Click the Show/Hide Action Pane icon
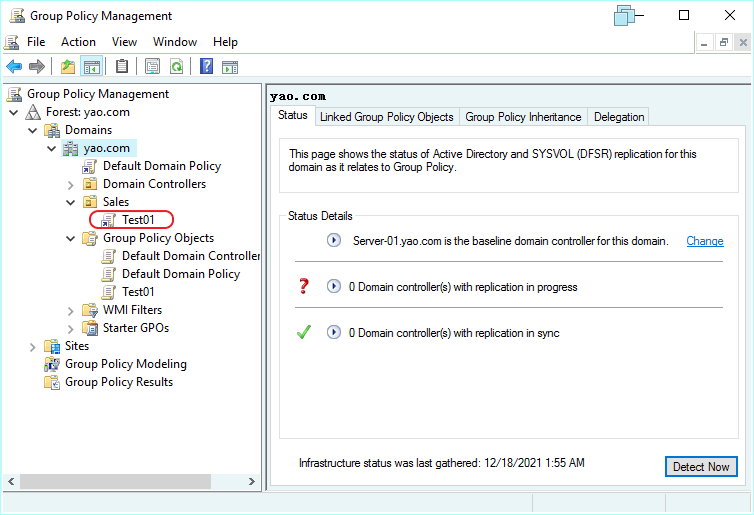Viewport: 754px width, 515px height. (x=230, y=67)
